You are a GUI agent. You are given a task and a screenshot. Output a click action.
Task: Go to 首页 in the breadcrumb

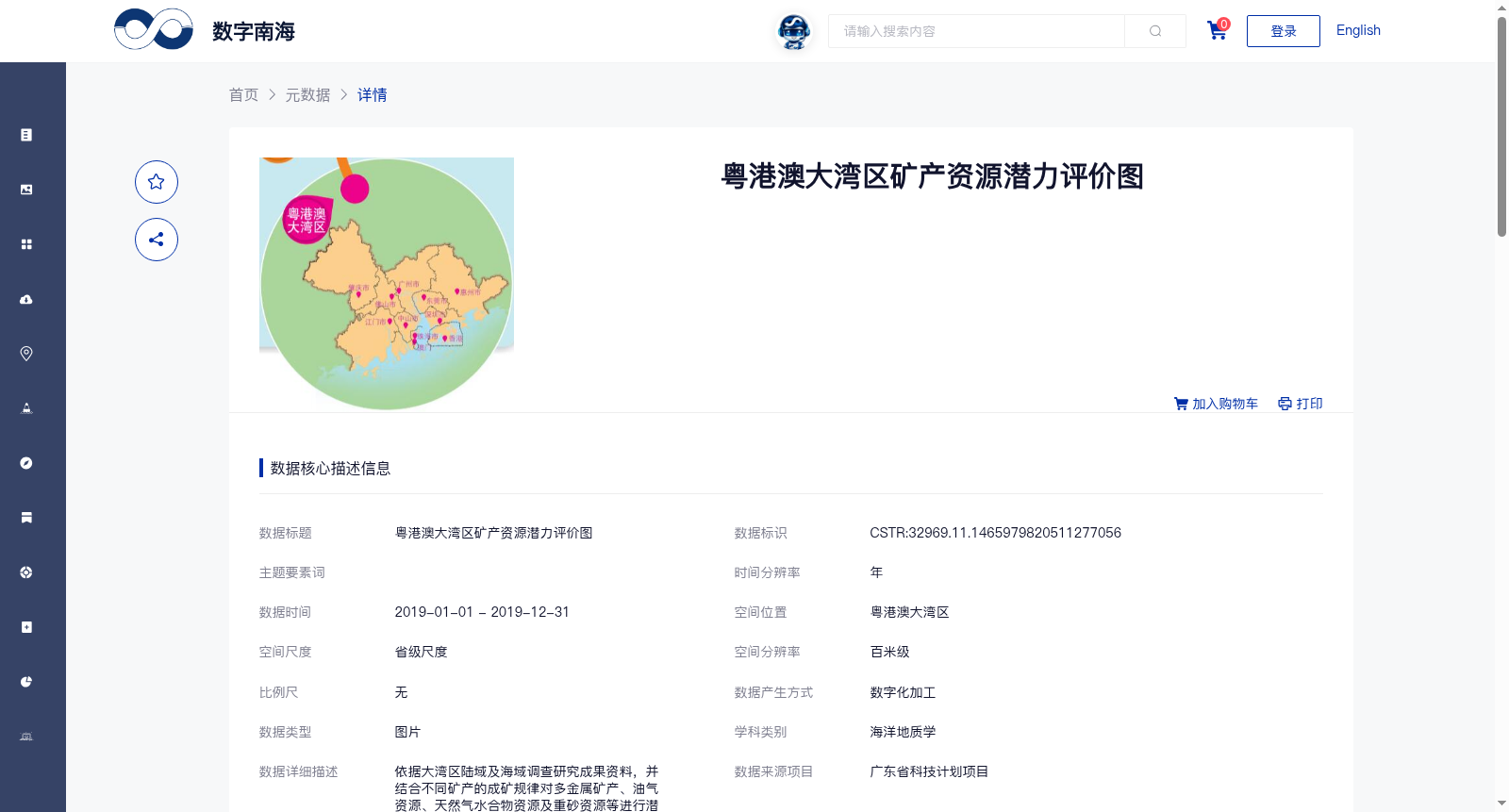[x=243, y=94]
